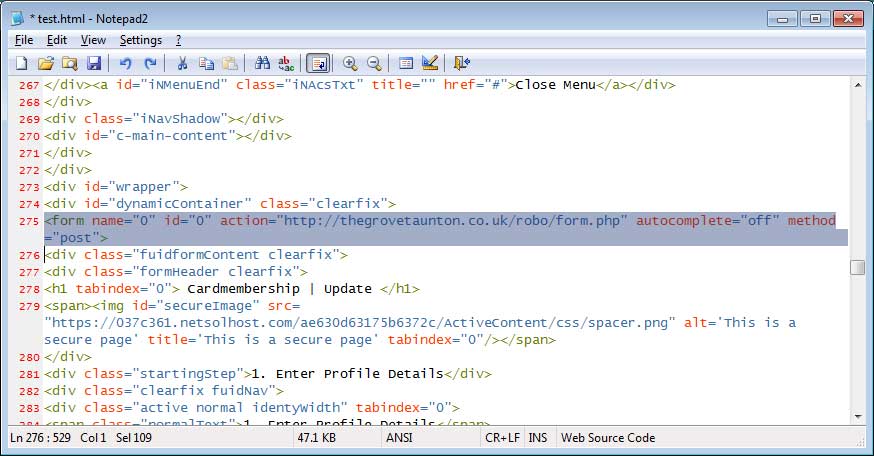Open Find with the binoculars icon

point(263,63)
